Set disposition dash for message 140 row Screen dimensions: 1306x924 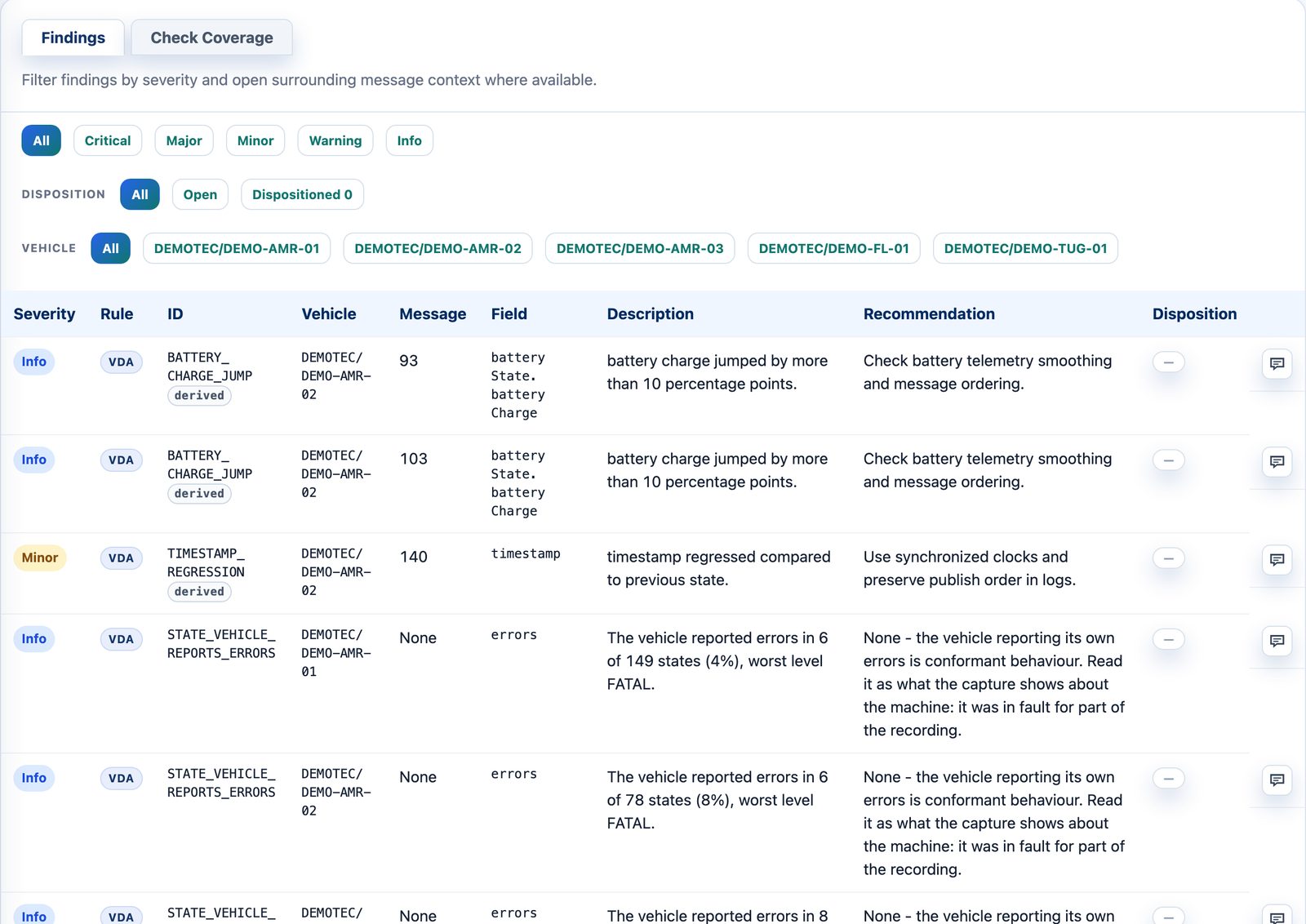[1168, 558]
